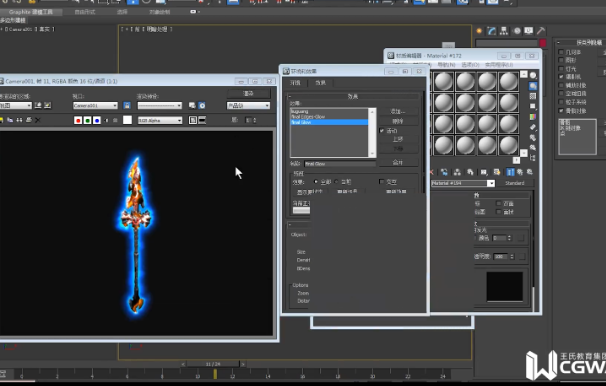Image resolution: width=606 pixels, height=386 pixels.
Task: Open the Utilities hammer panel tab
Action: pyautogui.click(x=541, y=31)
